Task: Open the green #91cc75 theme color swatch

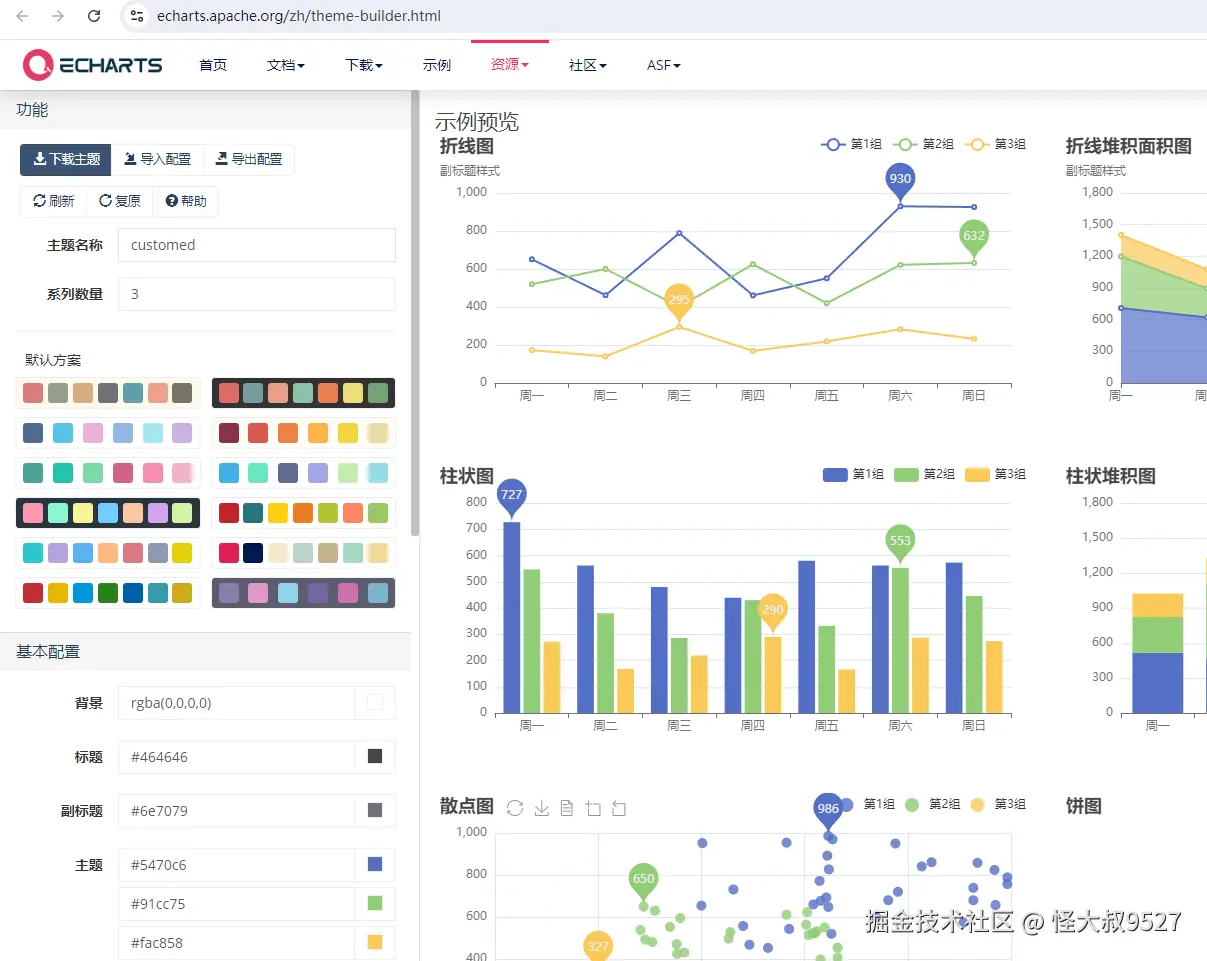Action: 375,904
